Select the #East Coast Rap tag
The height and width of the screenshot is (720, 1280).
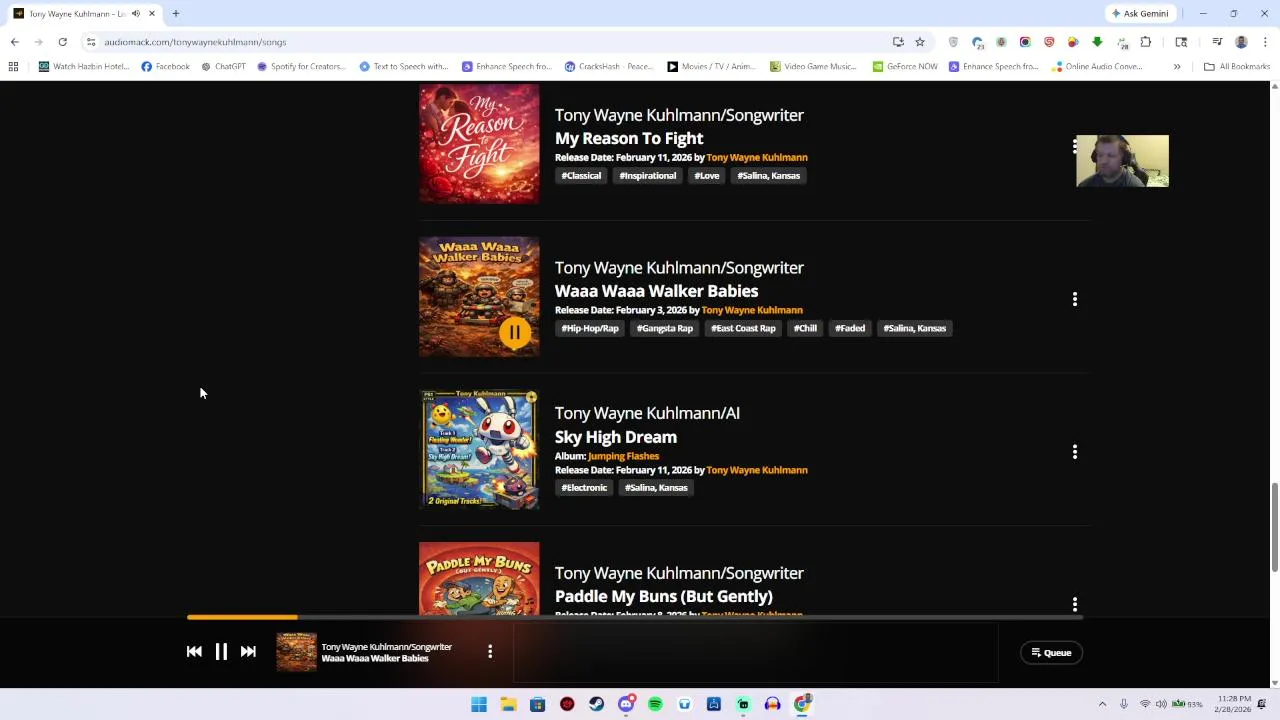pos(743,328)
